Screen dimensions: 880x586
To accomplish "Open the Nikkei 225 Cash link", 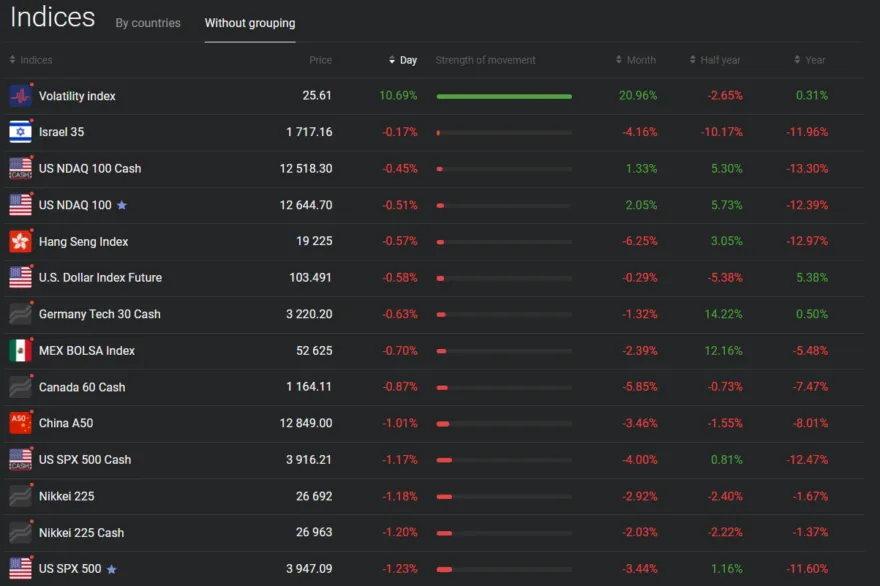I will click(81, 533).
